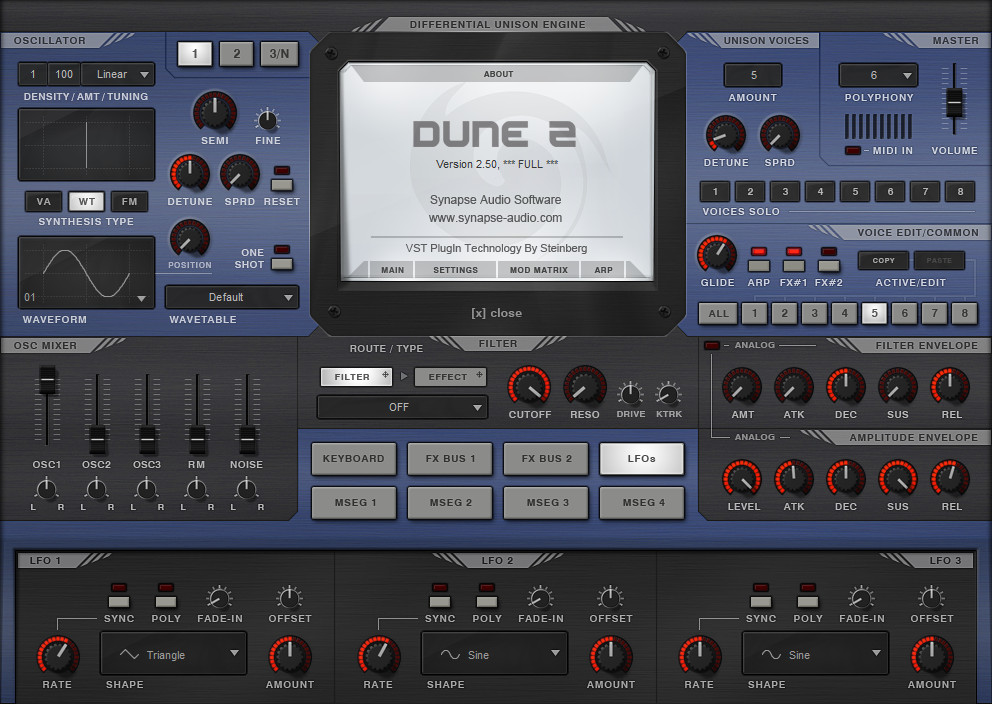Viewport: 992px width, 704px height.
Task: Open the SETTINGS tab on display
Action: tap(456, 270)
